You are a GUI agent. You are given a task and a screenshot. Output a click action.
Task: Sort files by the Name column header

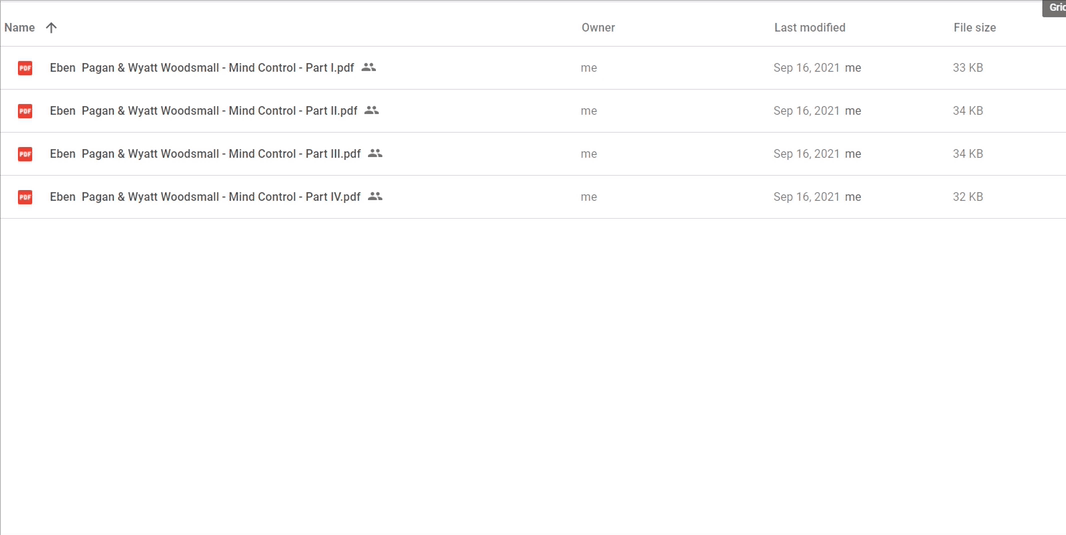[x=20, y=28]
